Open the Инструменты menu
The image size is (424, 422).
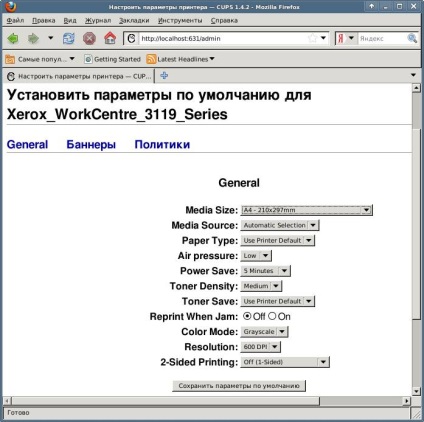tap(180, 20)
